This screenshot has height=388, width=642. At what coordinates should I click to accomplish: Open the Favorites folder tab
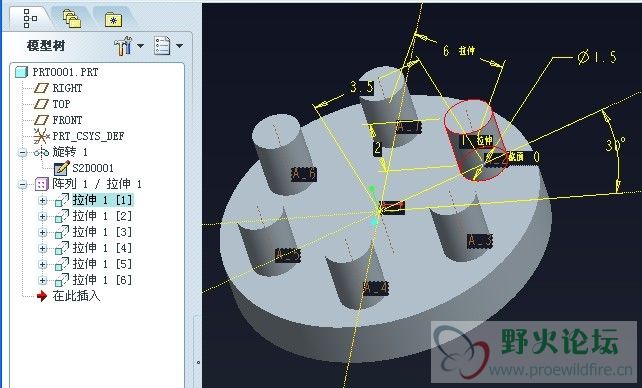(x=113, y=20)
